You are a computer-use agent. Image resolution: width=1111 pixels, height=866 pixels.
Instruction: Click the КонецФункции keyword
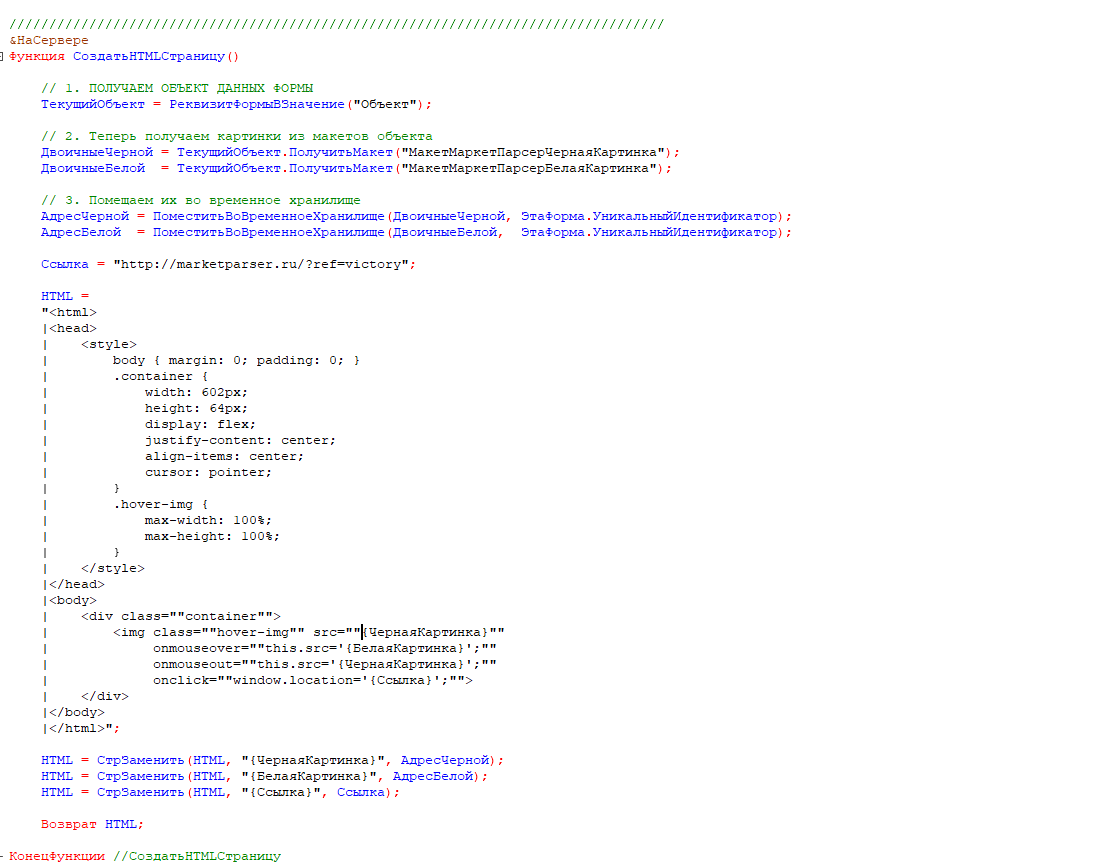click(x=57, y=856)
